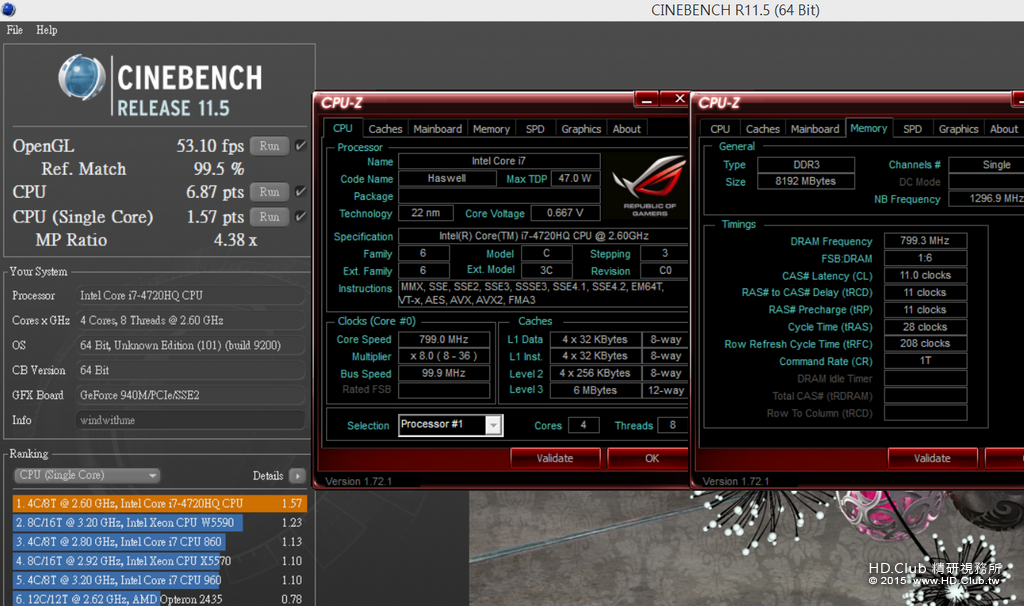Viewport: 1024px width, 606px height.
Task: Click the Cinebench Release 11.5 logo
Action: tap(161, 87)
